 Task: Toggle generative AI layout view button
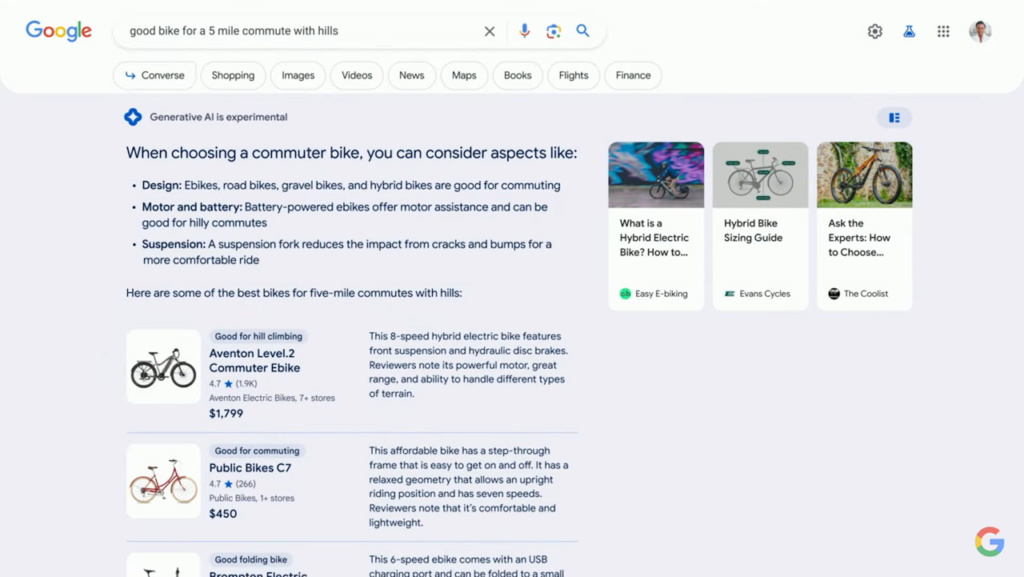click(894, 117)
